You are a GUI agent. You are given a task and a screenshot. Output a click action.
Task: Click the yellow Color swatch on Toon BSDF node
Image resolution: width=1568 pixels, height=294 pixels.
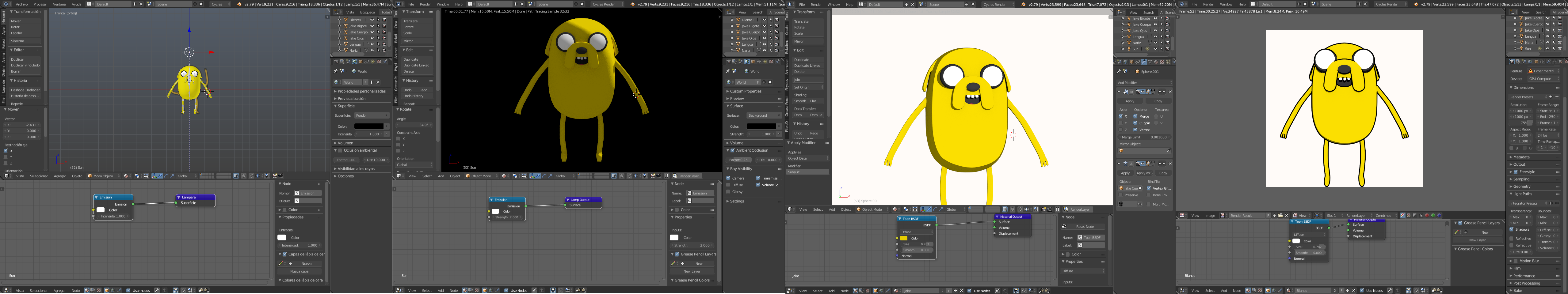(x=904, y=238)
